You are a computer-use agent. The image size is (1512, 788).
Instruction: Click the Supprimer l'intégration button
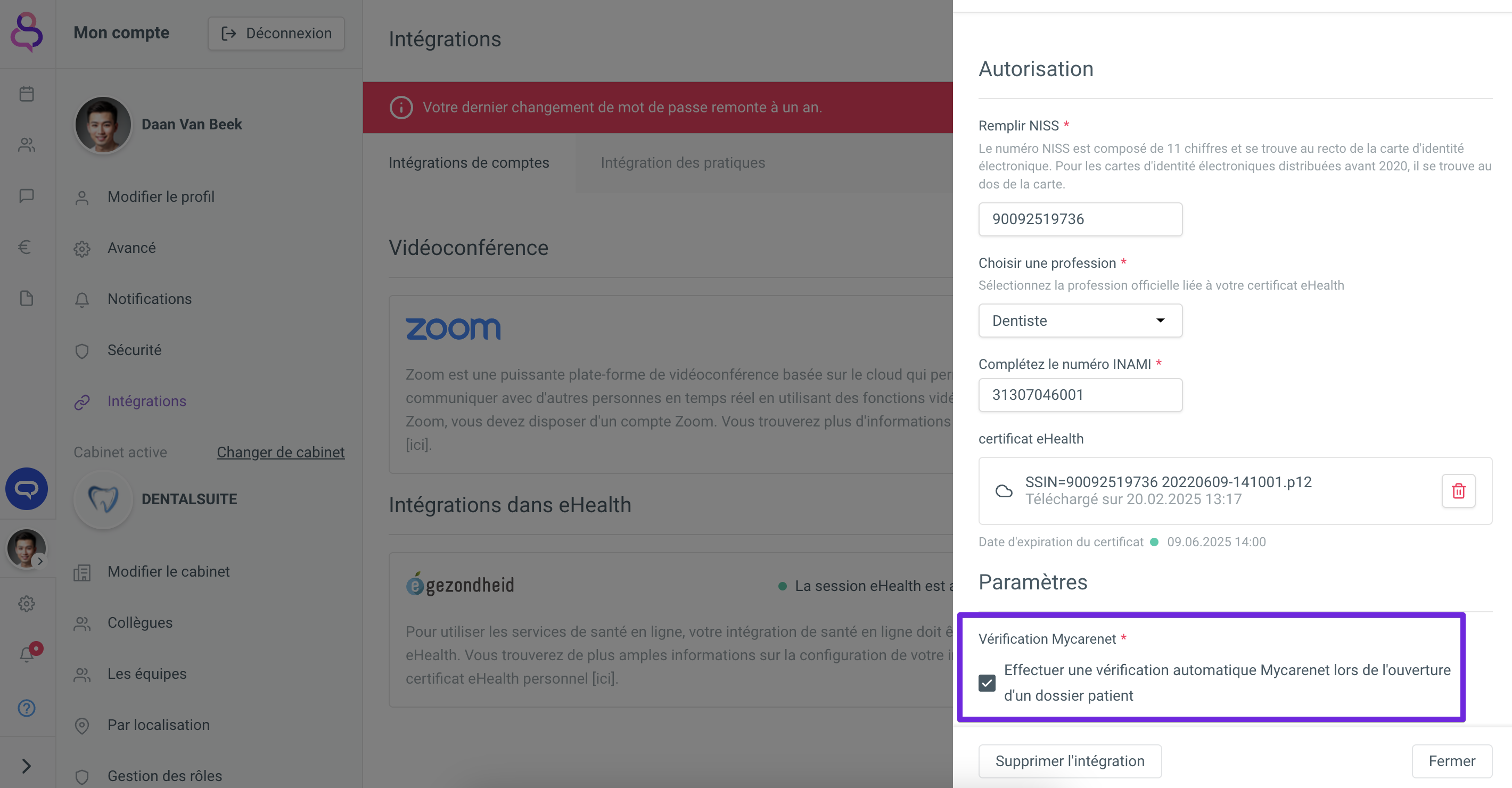click(x=1070, y=761)
